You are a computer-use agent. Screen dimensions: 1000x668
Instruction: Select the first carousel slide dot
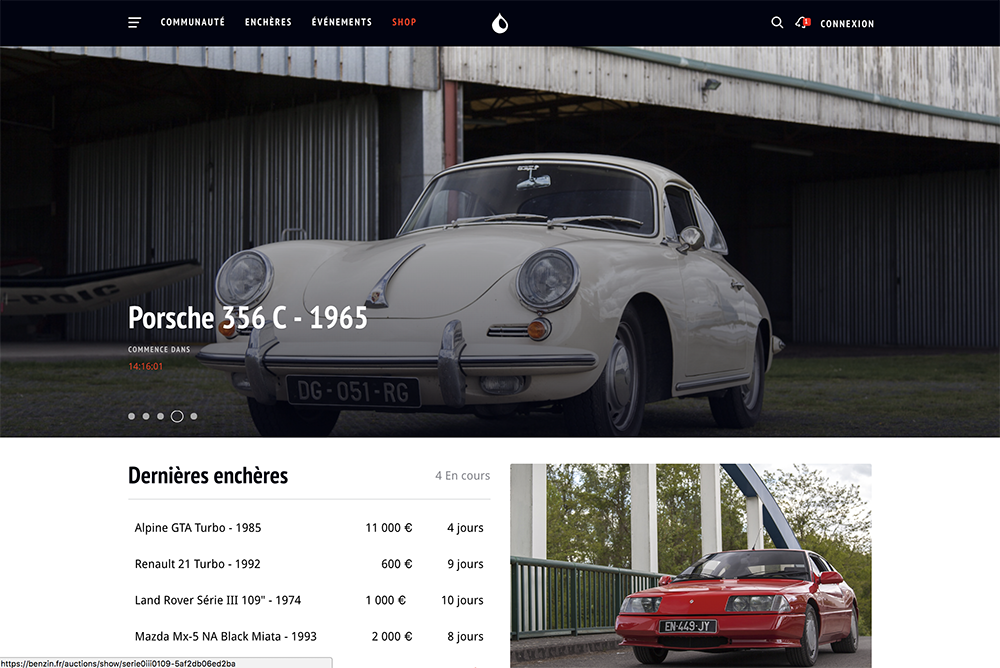click(131, 416)
